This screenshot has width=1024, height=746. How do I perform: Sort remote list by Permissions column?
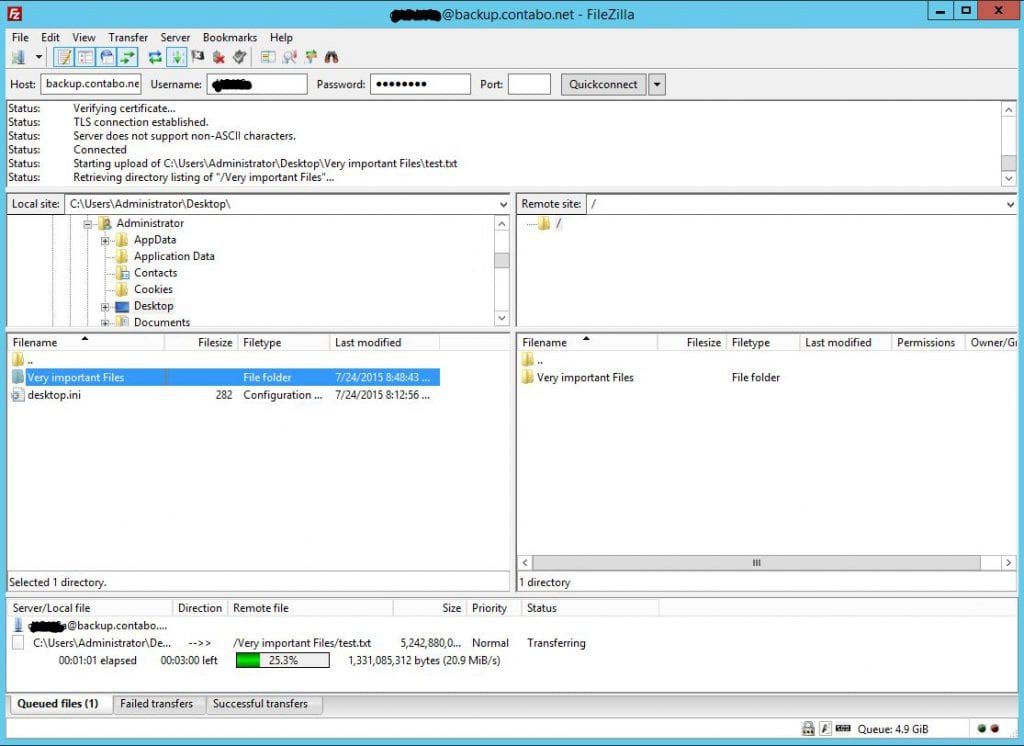[928, 342]
